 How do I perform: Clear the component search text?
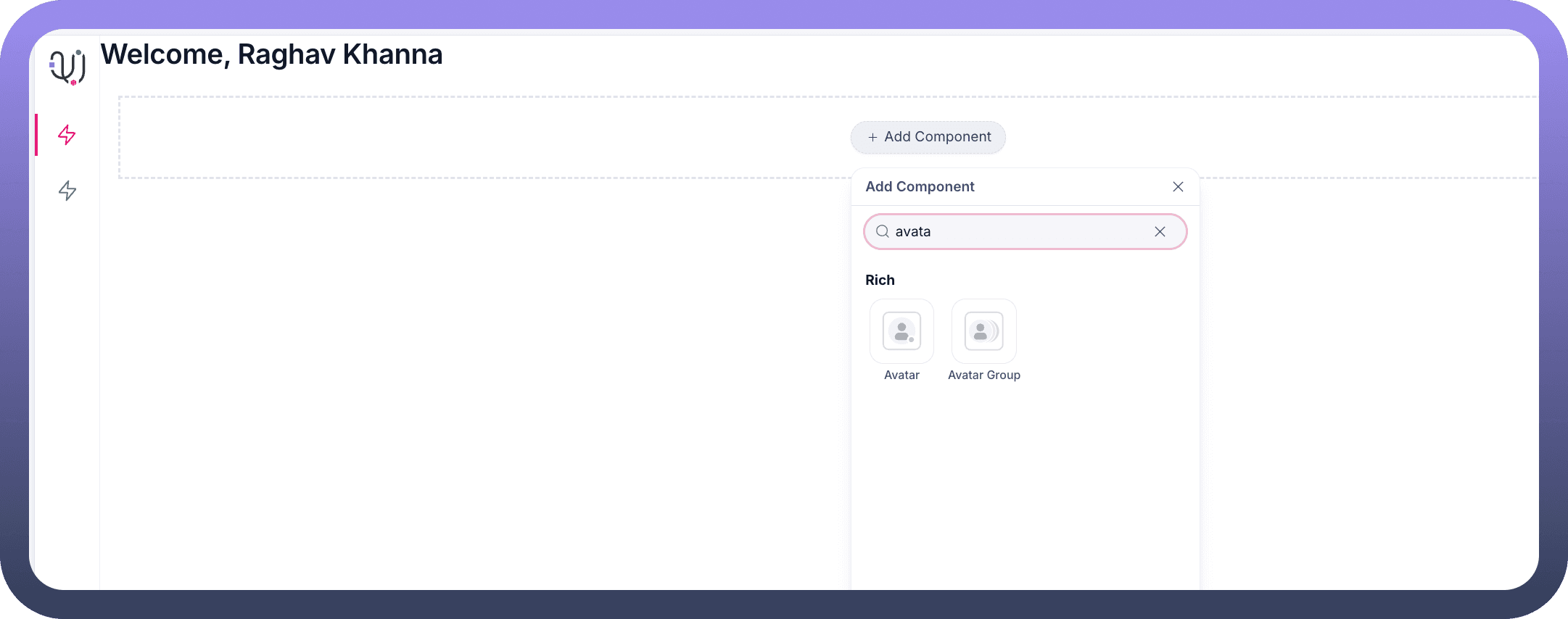pos(1160,232)
